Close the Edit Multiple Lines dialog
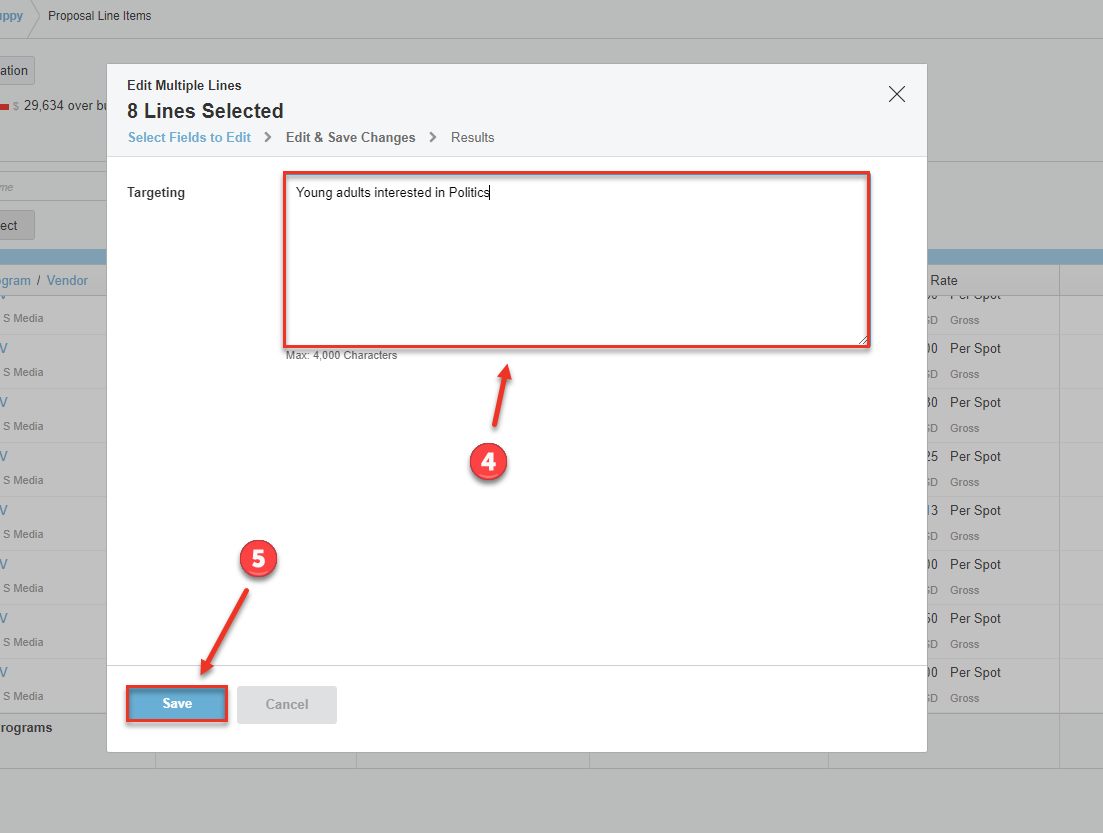This screenshot has height=833, width=1103. [x=896, y=94]
